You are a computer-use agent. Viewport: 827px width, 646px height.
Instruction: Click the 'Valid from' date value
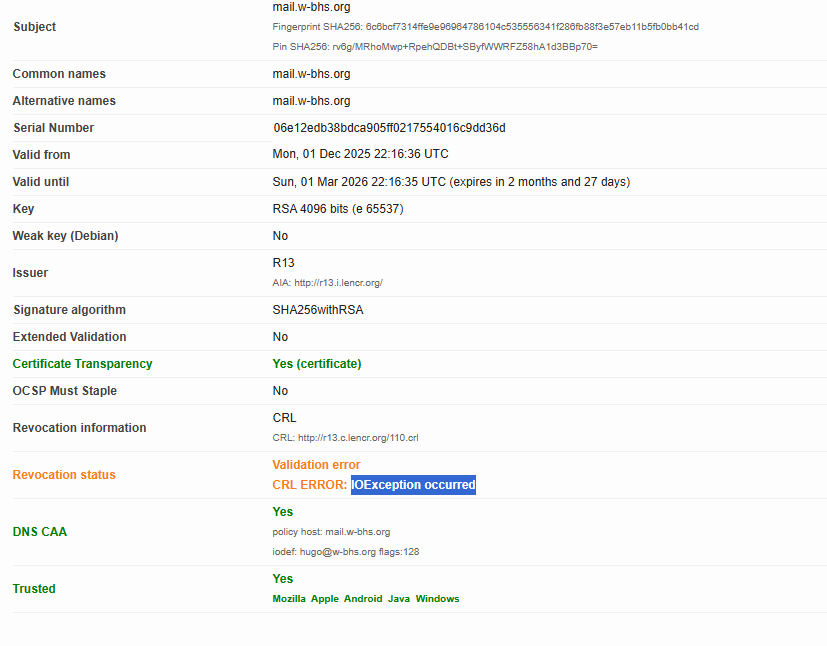pyautogui.click(x=360, y=155)
